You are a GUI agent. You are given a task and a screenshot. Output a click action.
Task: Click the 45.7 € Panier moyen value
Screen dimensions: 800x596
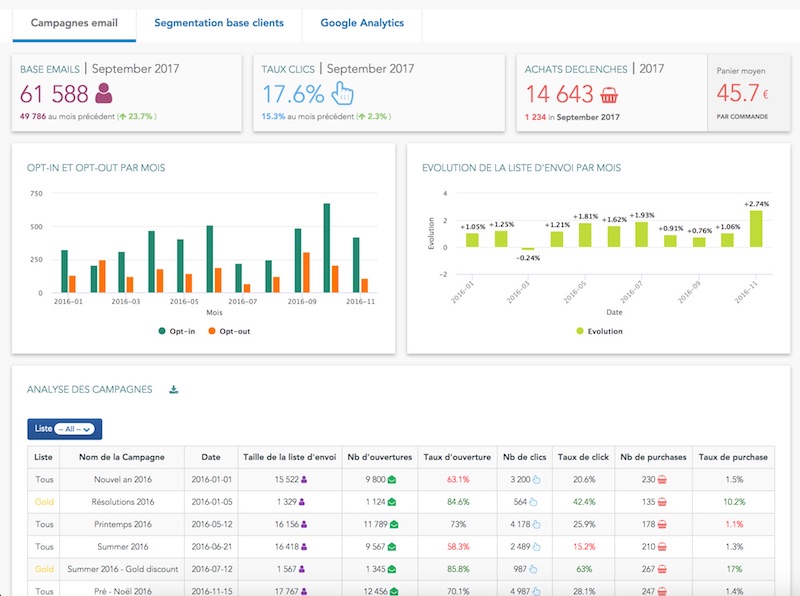[x=742, y=93]
